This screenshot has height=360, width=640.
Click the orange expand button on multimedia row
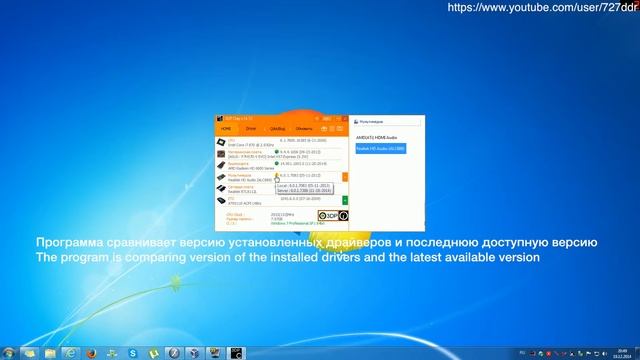coord(345,177)
